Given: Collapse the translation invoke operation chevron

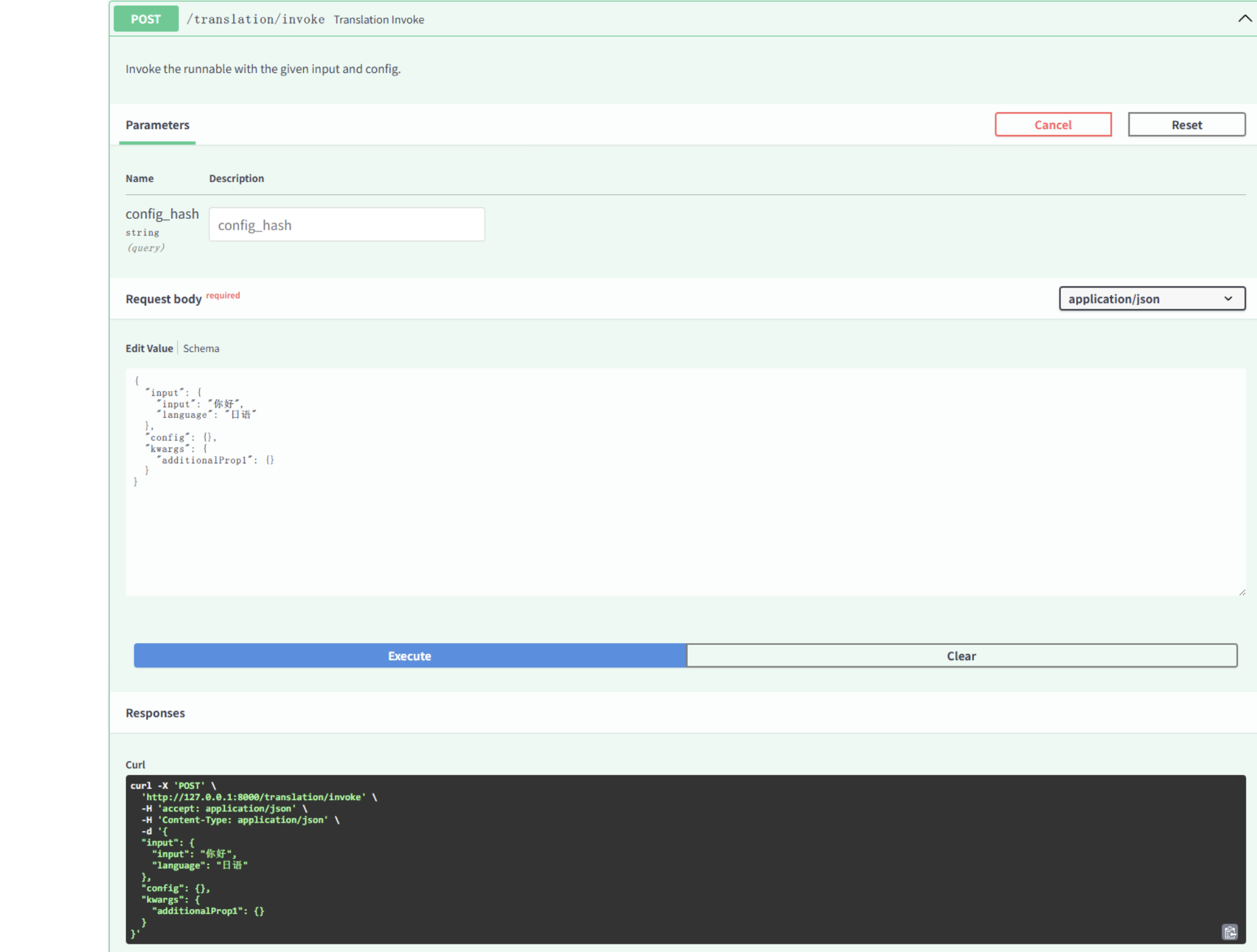Looking at the screenshot, I should pyautogui.click(x=1244, y=19).
